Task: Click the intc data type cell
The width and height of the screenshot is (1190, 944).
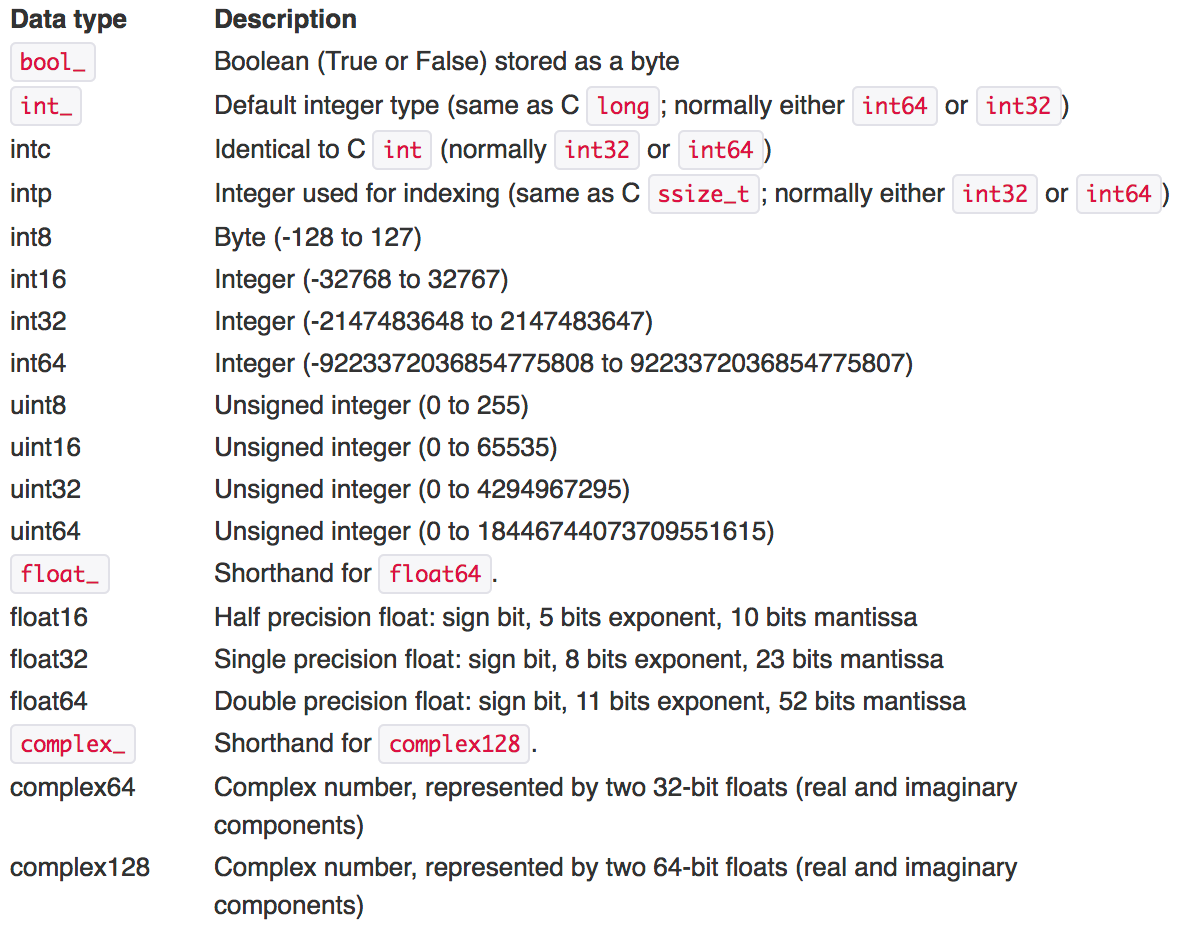Action: click(30, 150)
